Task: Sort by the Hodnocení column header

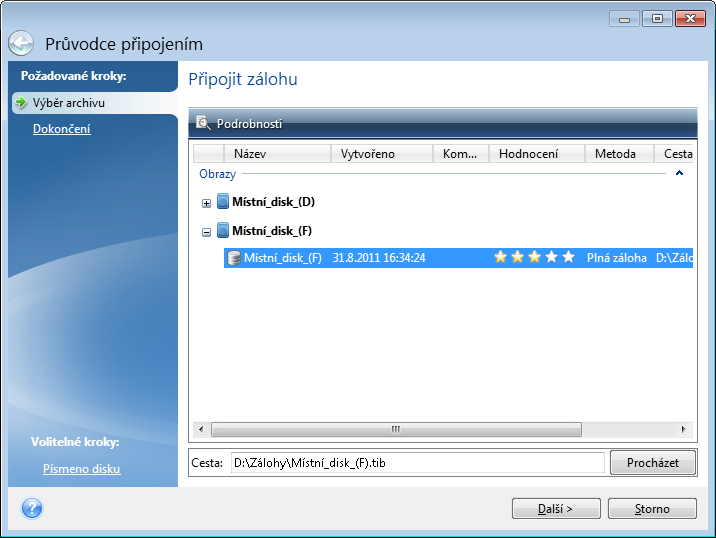Action: (x=537, y=154)
